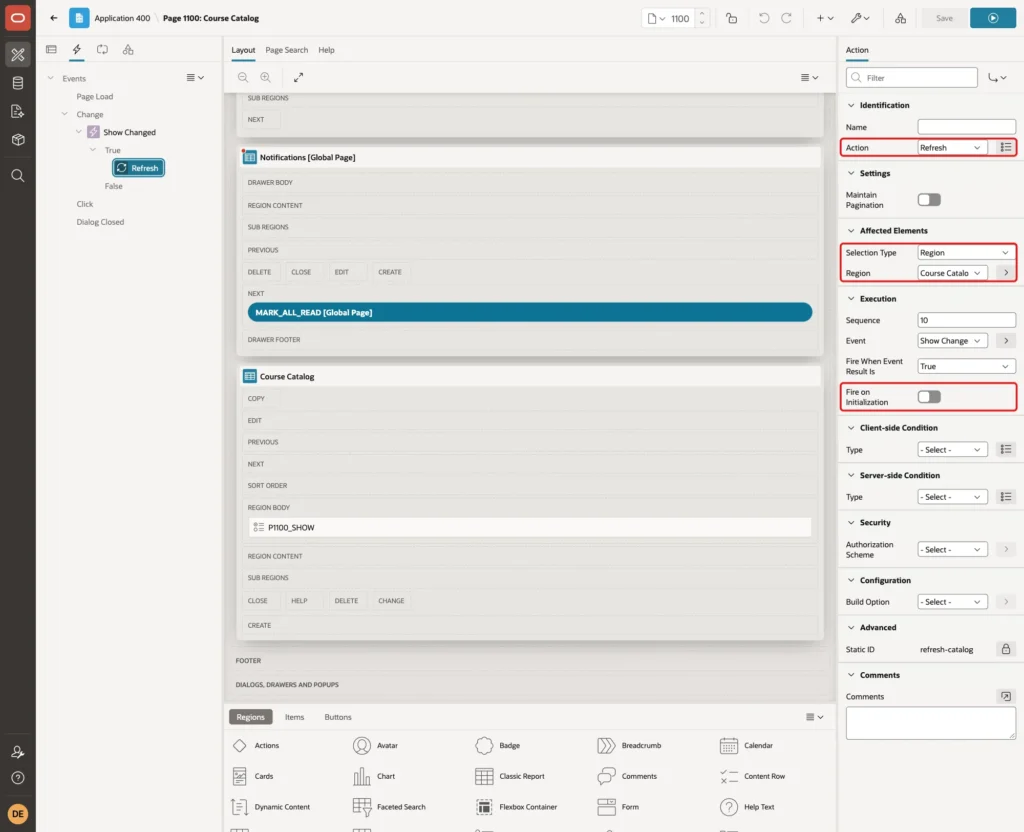Select the Buttons gallery tab
Image resolution: width=1024 pixels, height=832 pixels.
338,717
